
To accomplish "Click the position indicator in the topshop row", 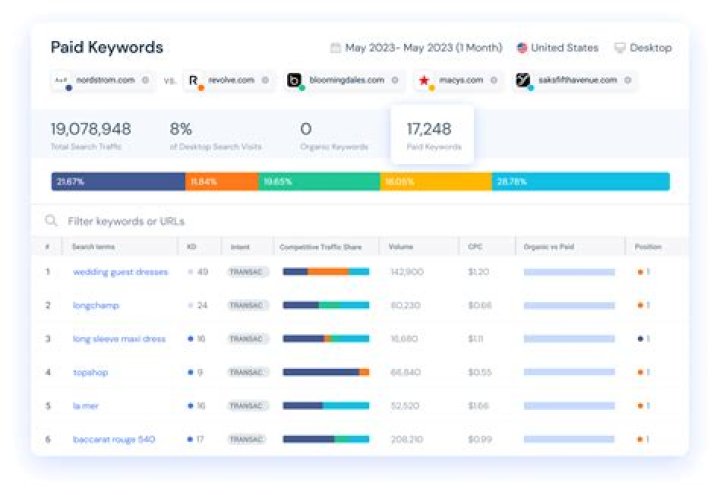I will 644,372.
